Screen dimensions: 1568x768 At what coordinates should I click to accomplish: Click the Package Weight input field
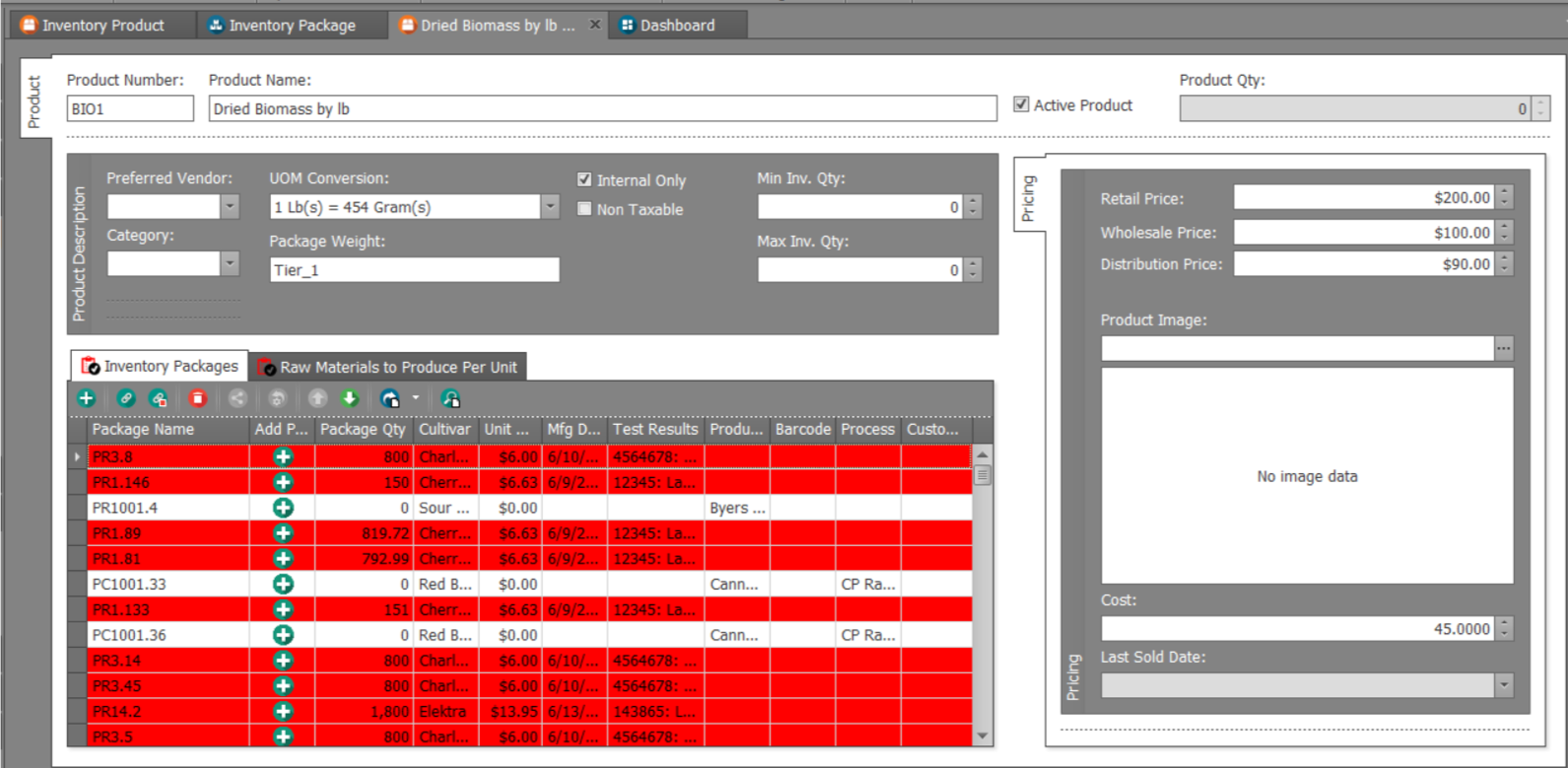tap(414, 270)
